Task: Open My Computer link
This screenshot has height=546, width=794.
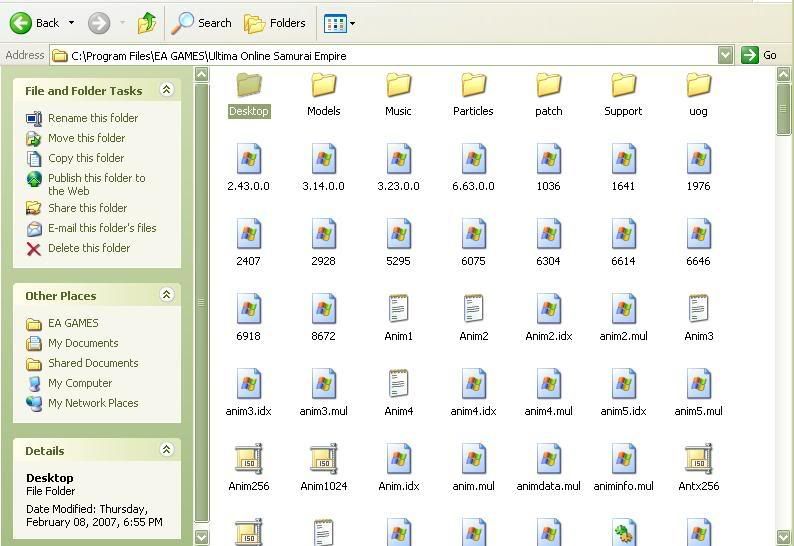Action: pyautogui.click(x=69, y=383)
